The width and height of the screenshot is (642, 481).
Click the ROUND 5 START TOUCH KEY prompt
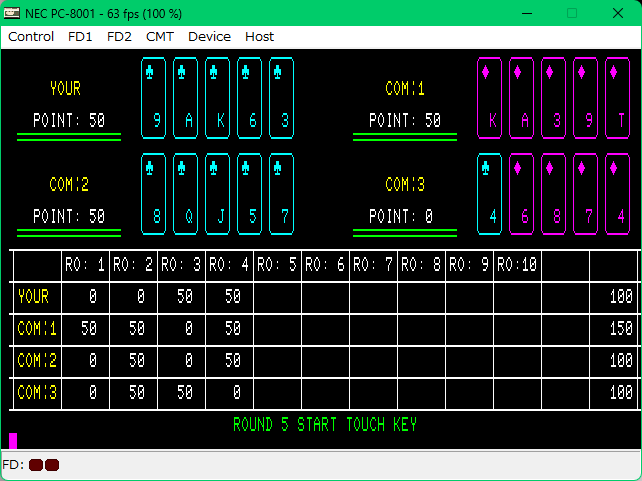pyautogui.click(x=324, y=425)
